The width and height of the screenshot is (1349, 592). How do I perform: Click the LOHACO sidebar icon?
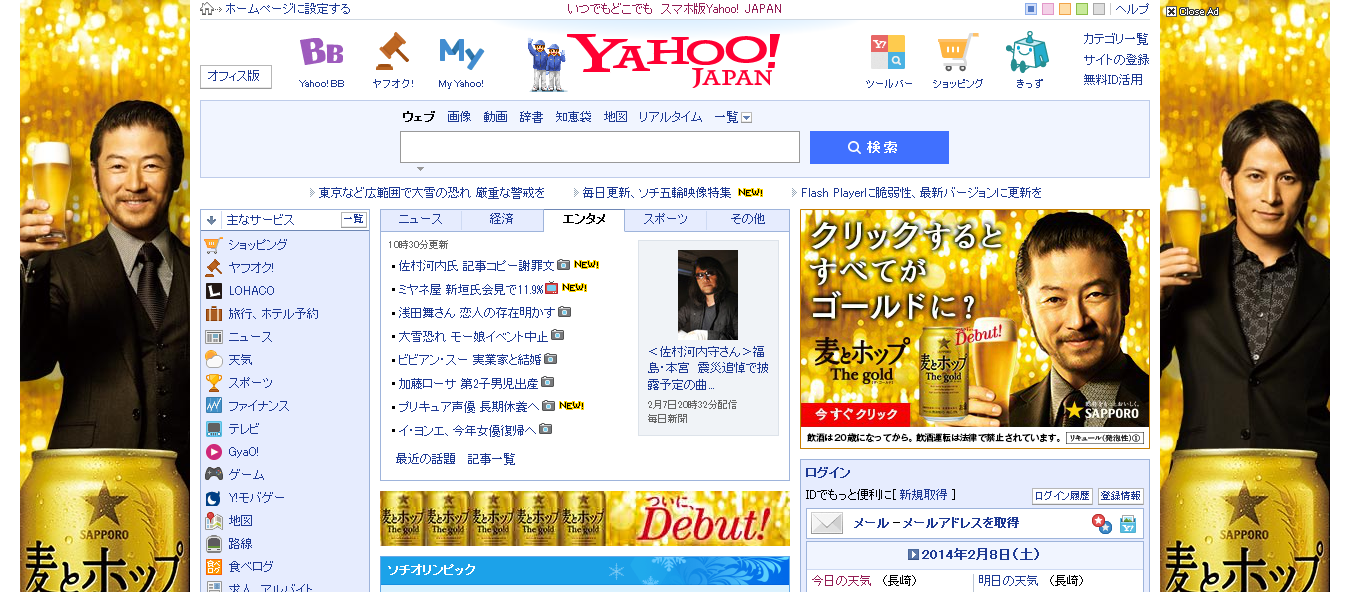213,291
